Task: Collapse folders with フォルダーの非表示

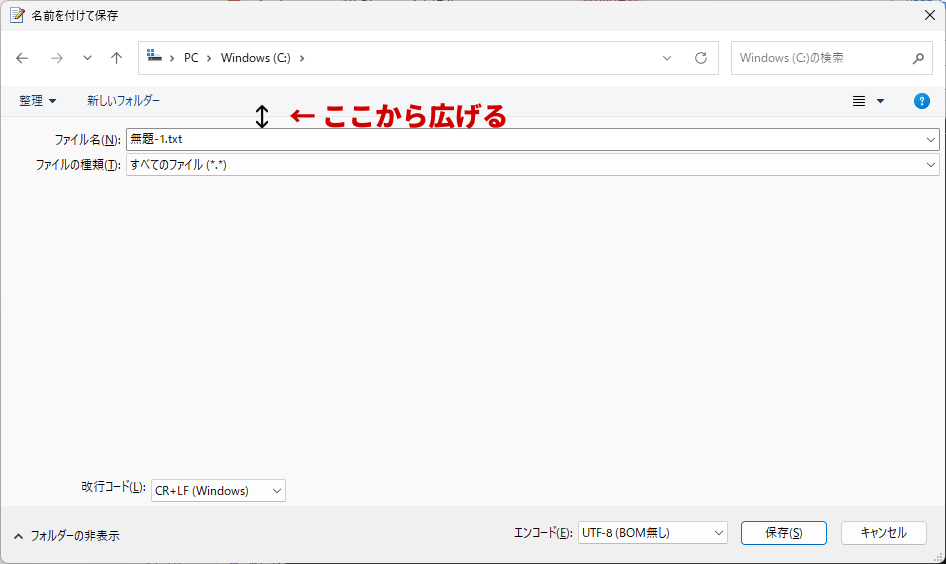Action: [x=66, y=535]
